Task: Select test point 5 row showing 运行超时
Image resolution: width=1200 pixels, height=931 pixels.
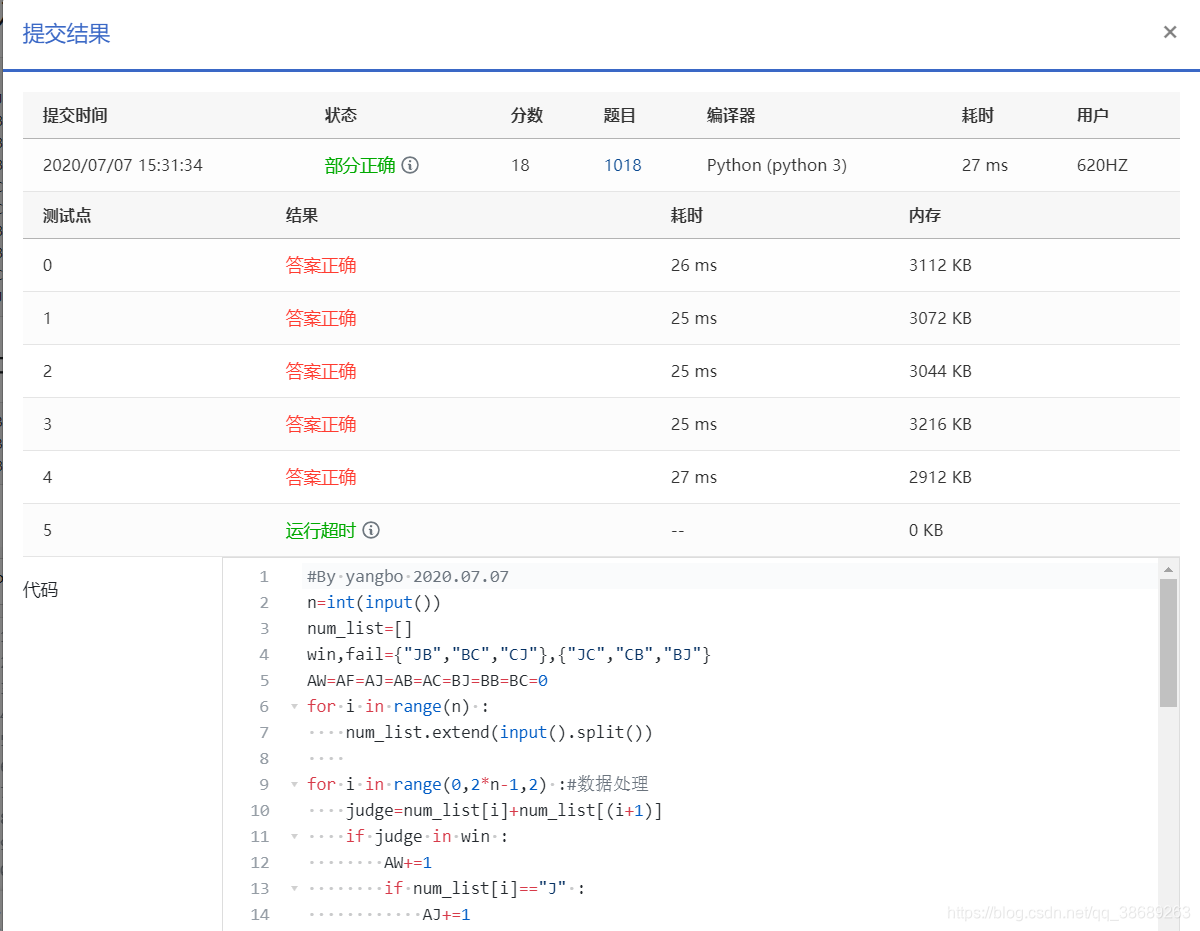Action: point(321,530)
